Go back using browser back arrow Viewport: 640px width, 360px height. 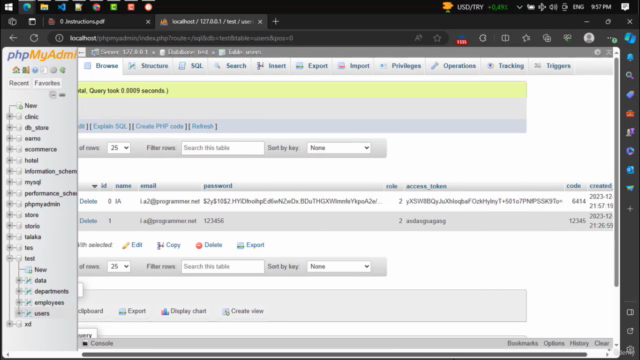[x=13, y=38]
